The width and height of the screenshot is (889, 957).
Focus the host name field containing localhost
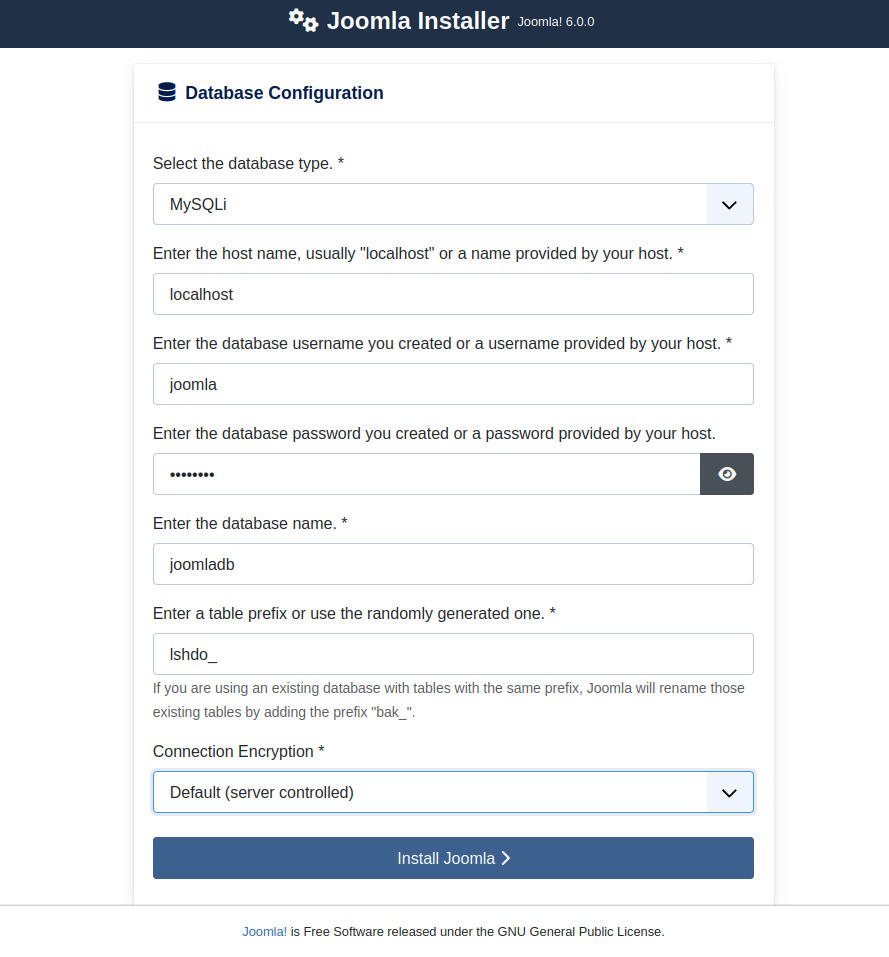[x=453, y=294]
